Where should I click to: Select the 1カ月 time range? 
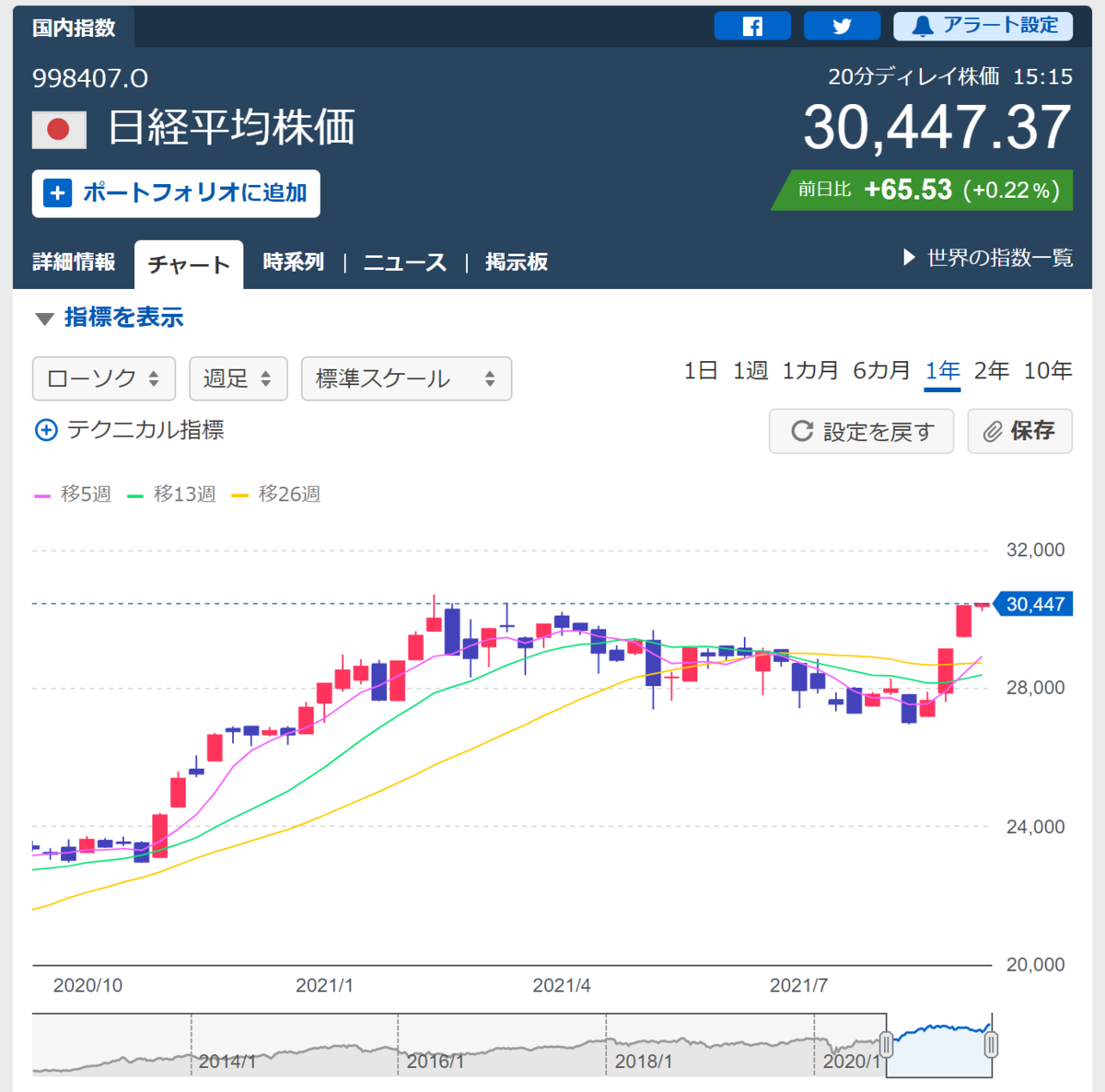click(810, 371)
